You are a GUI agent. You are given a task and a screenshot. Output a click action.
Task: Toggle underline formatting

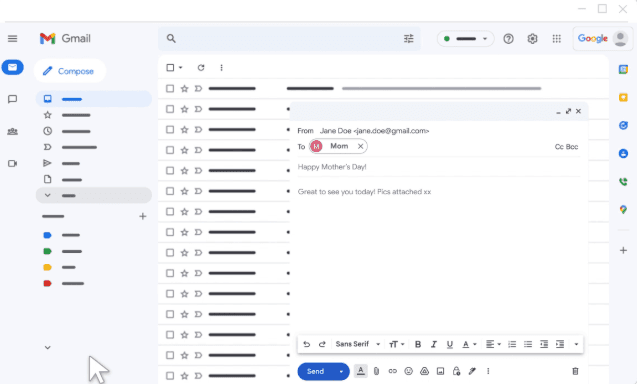click(x=450, y=344)
